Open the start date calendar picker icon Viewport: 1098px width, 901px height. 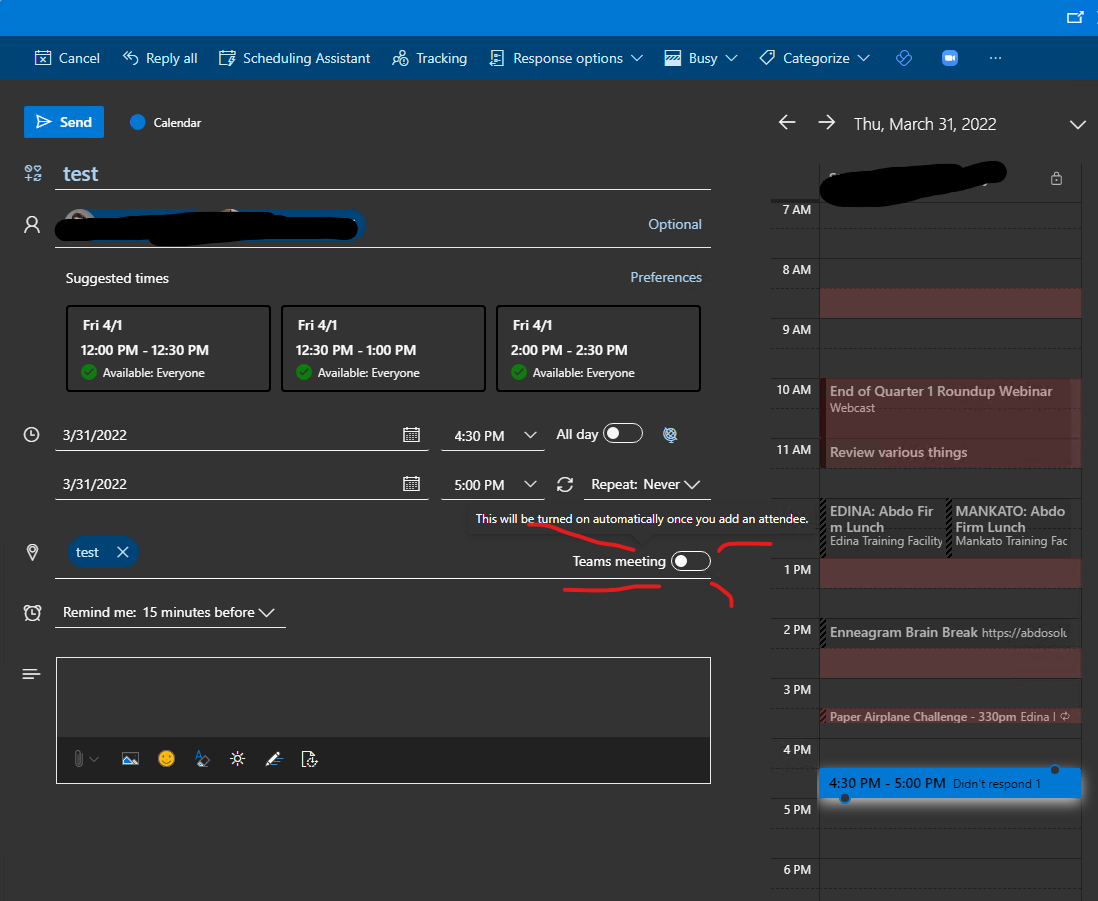(x=412, y=434)
